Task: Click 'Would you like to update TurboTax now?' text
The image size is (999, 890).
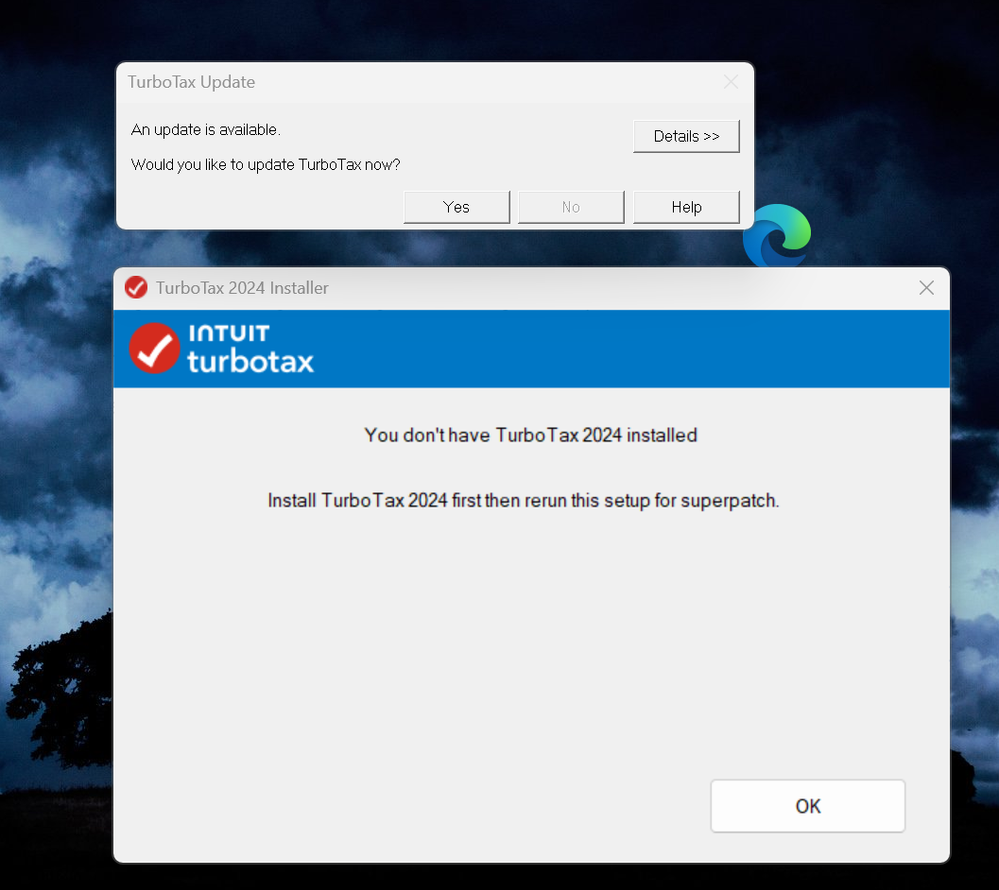Action: [265, 165]
